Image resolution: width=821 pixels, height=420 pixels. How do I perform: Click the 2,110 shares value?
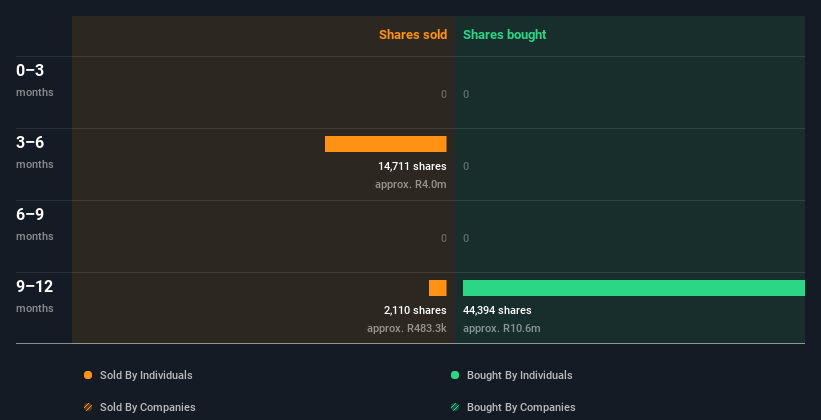pyautogui.click(x=415, y=311)
